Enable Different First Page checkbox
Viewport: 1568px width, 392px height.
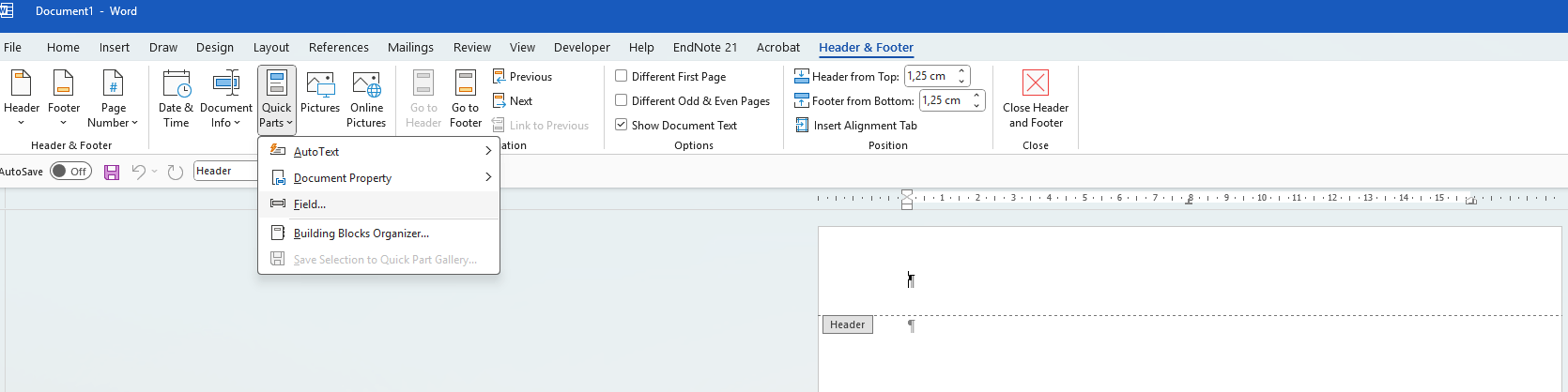(622, 76)
